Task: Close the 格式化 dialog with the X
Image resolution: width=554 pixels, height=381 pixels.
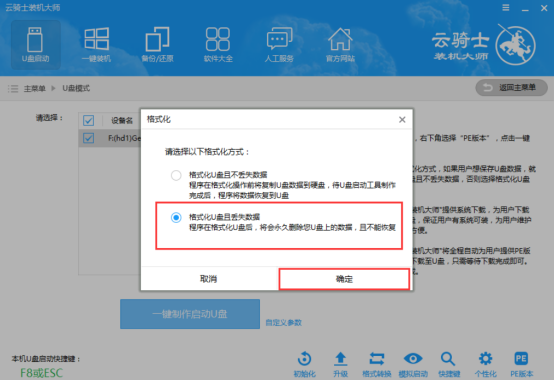Action: point(402,120)
